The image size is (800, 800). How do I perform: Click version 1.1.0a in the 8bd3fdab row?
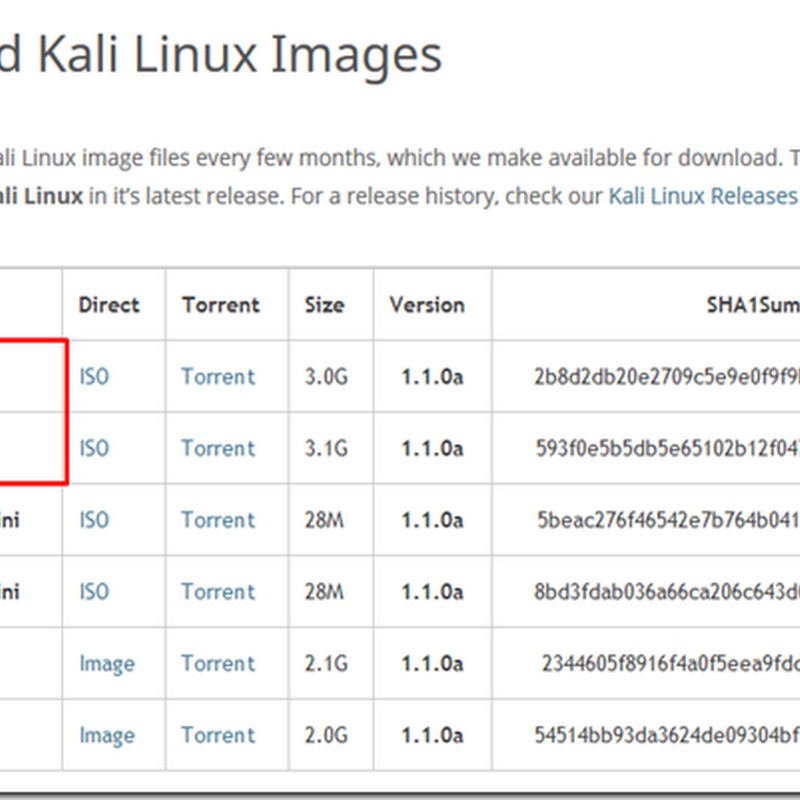(x=432, y=592)
